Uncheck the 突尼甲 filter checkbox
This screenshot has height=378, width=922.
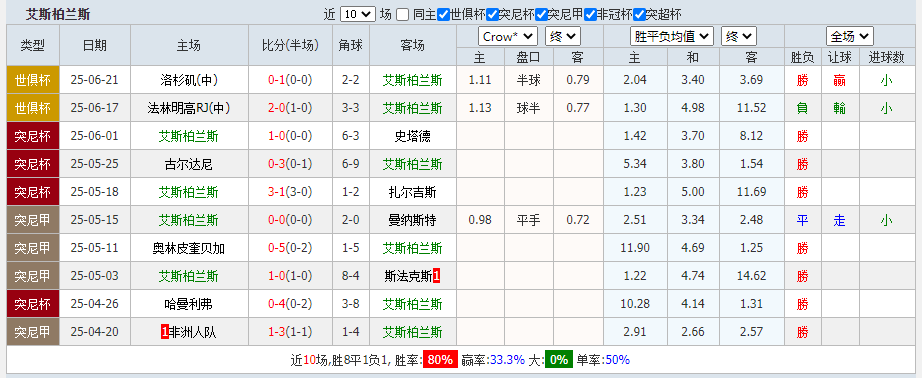pyautogui.click(x=542, y=15)
